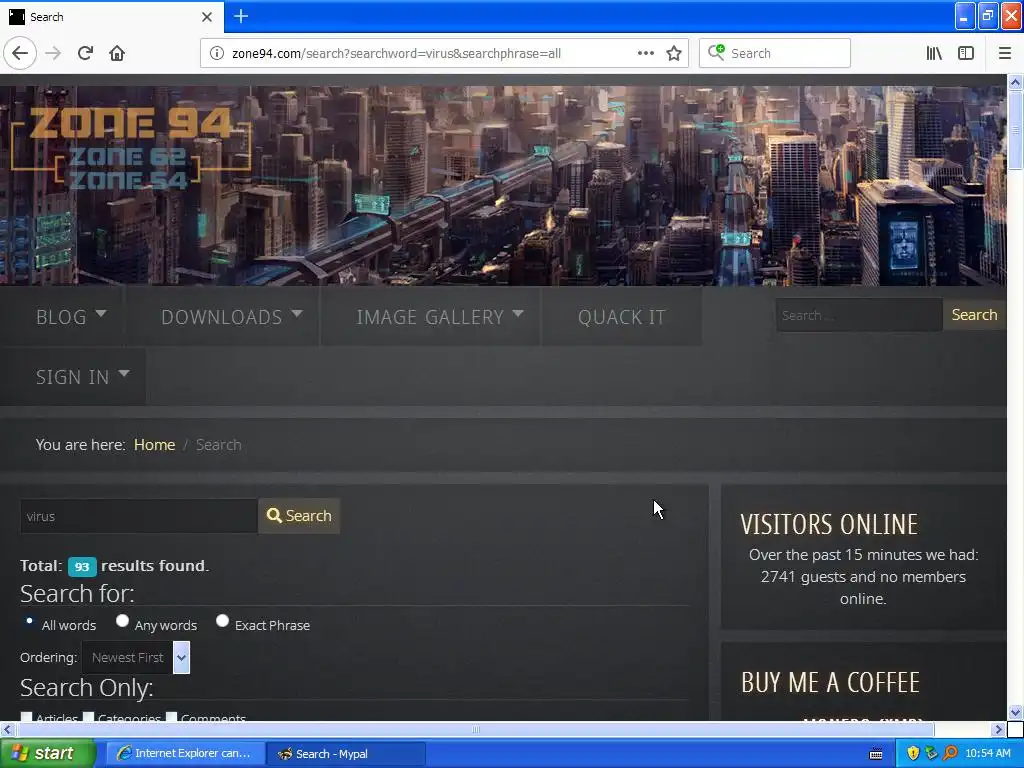The width and height of the screenshot is (1024, 768).
Task: Click the vertical scrollbar down arrow
Action: (1015, 712)
